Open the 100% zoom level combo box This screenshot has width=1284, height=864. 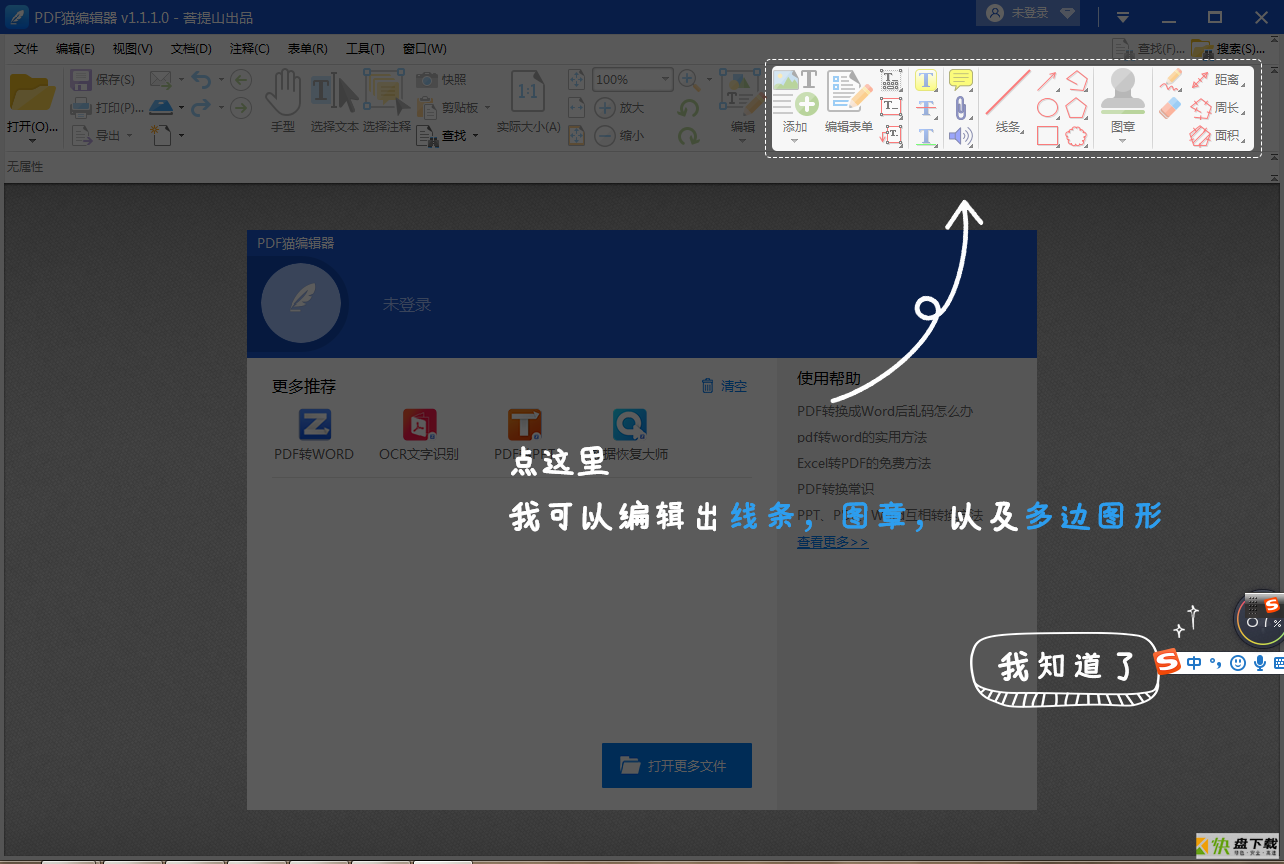pyautogui.click(x=633, y=80)
